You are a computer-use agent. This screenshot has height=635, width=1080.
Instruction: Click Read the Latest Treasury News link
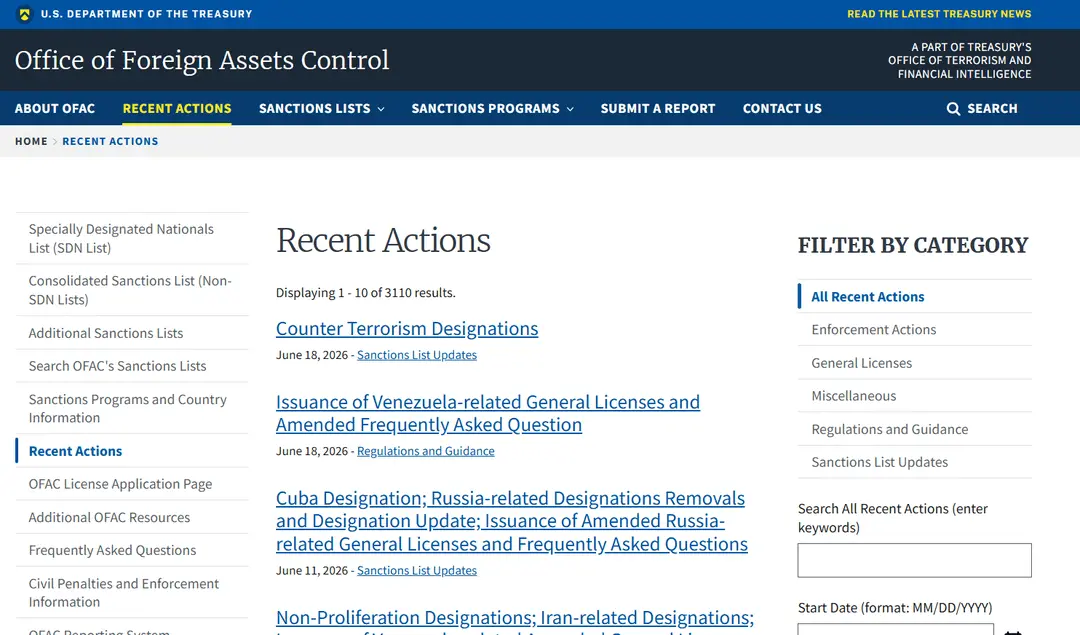tap(939, 14)
